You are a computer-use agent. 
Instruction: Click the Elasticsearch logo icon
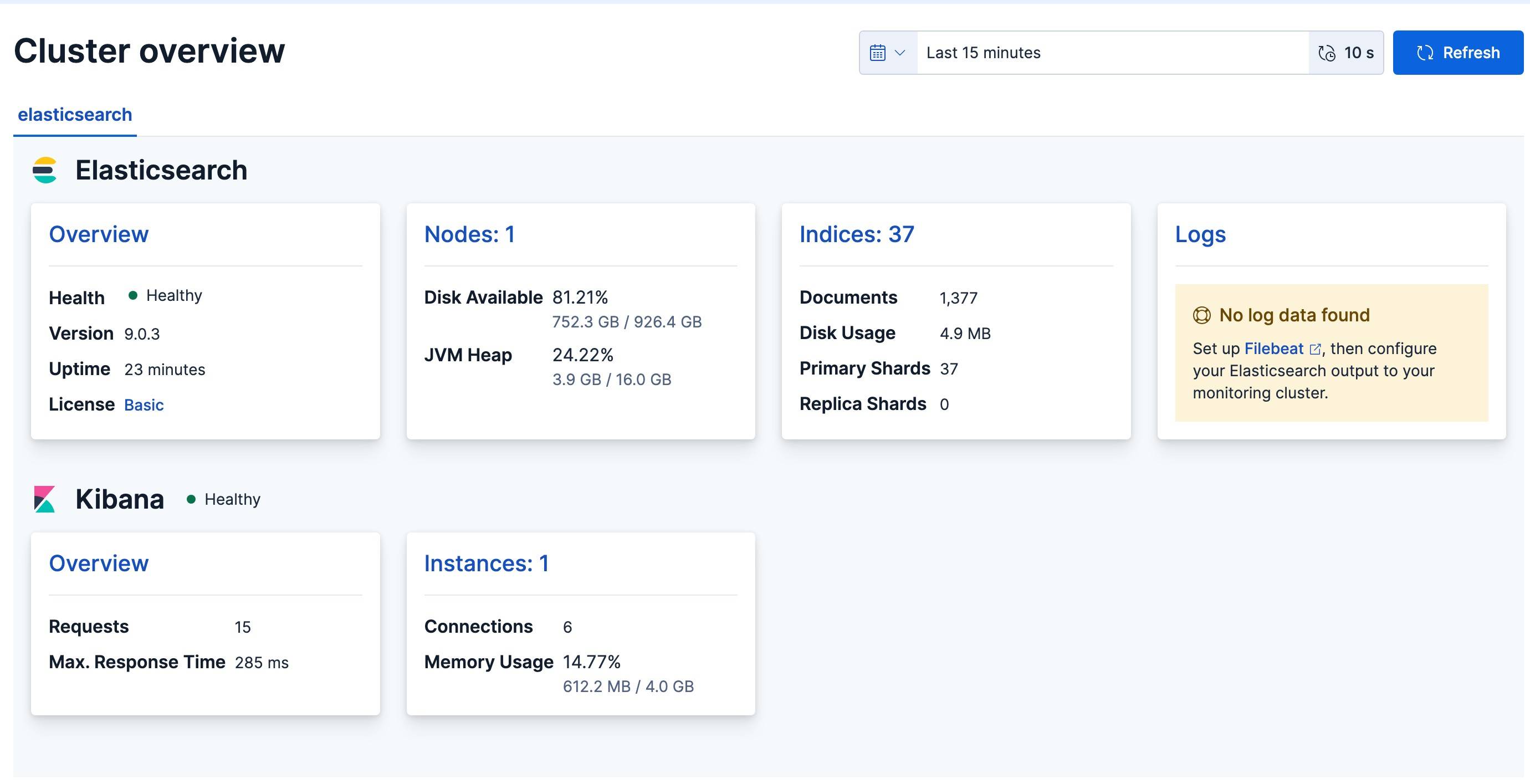[x=44, y=171]
